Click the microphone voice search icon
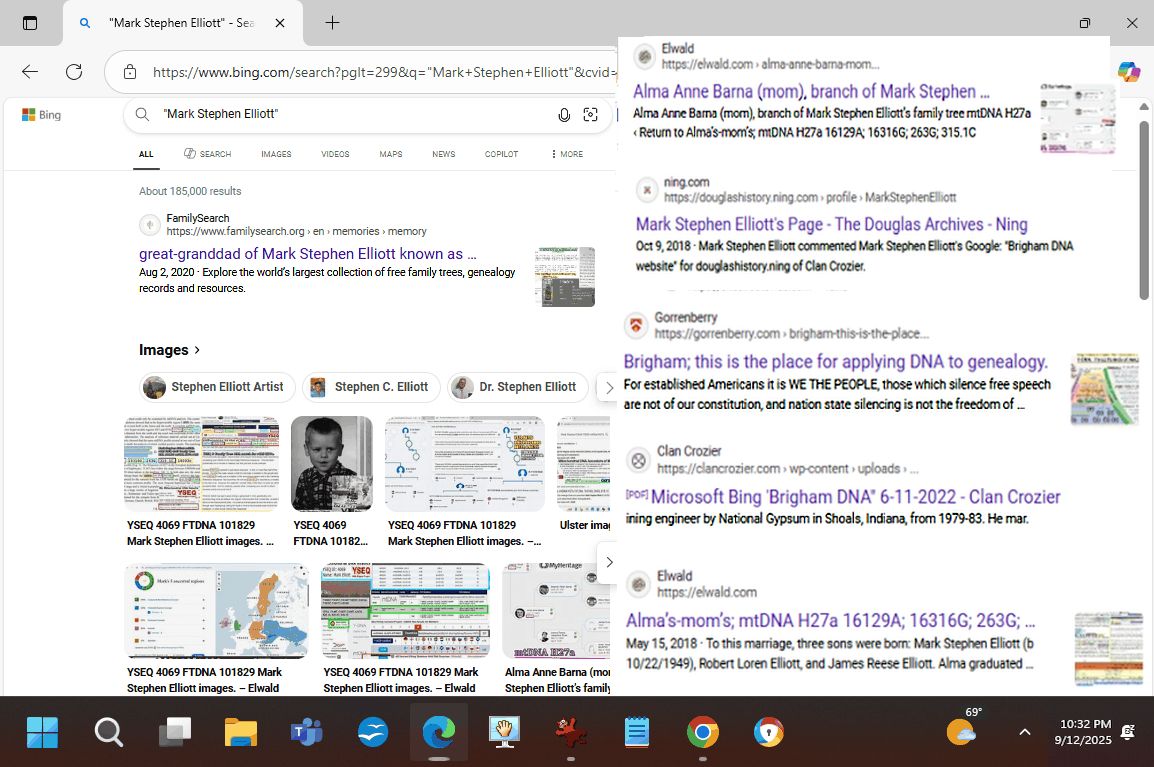The height and width of the screenshot is (767, 1154). point(564,115)
